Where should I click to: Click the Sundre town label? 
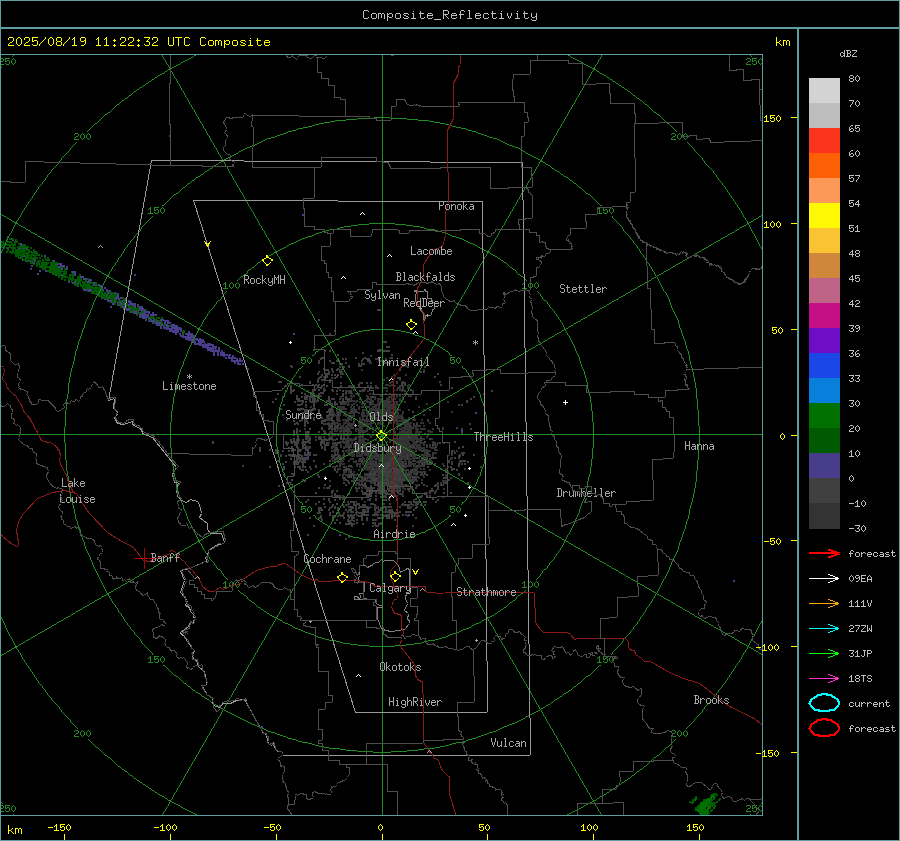tap(303, 414)
